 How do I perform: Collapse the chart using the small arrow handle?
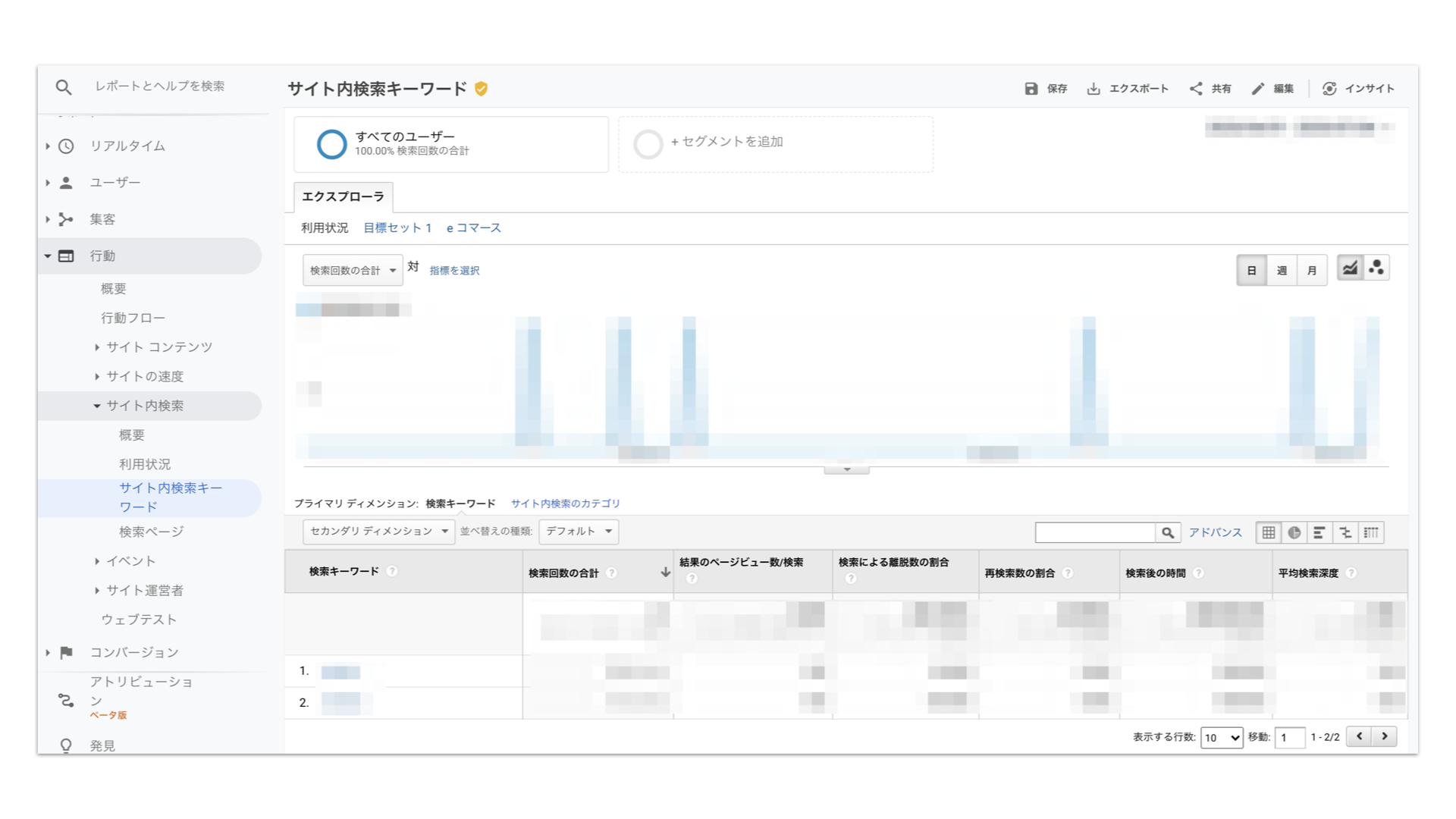point(847,469)
